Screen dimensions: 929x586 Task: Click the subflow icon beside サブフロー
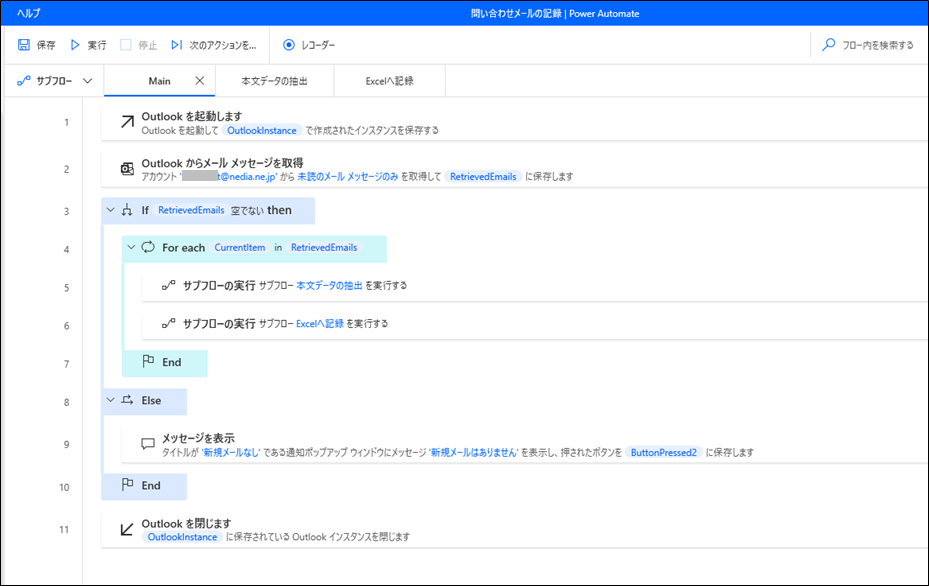(x=24, y=81)
